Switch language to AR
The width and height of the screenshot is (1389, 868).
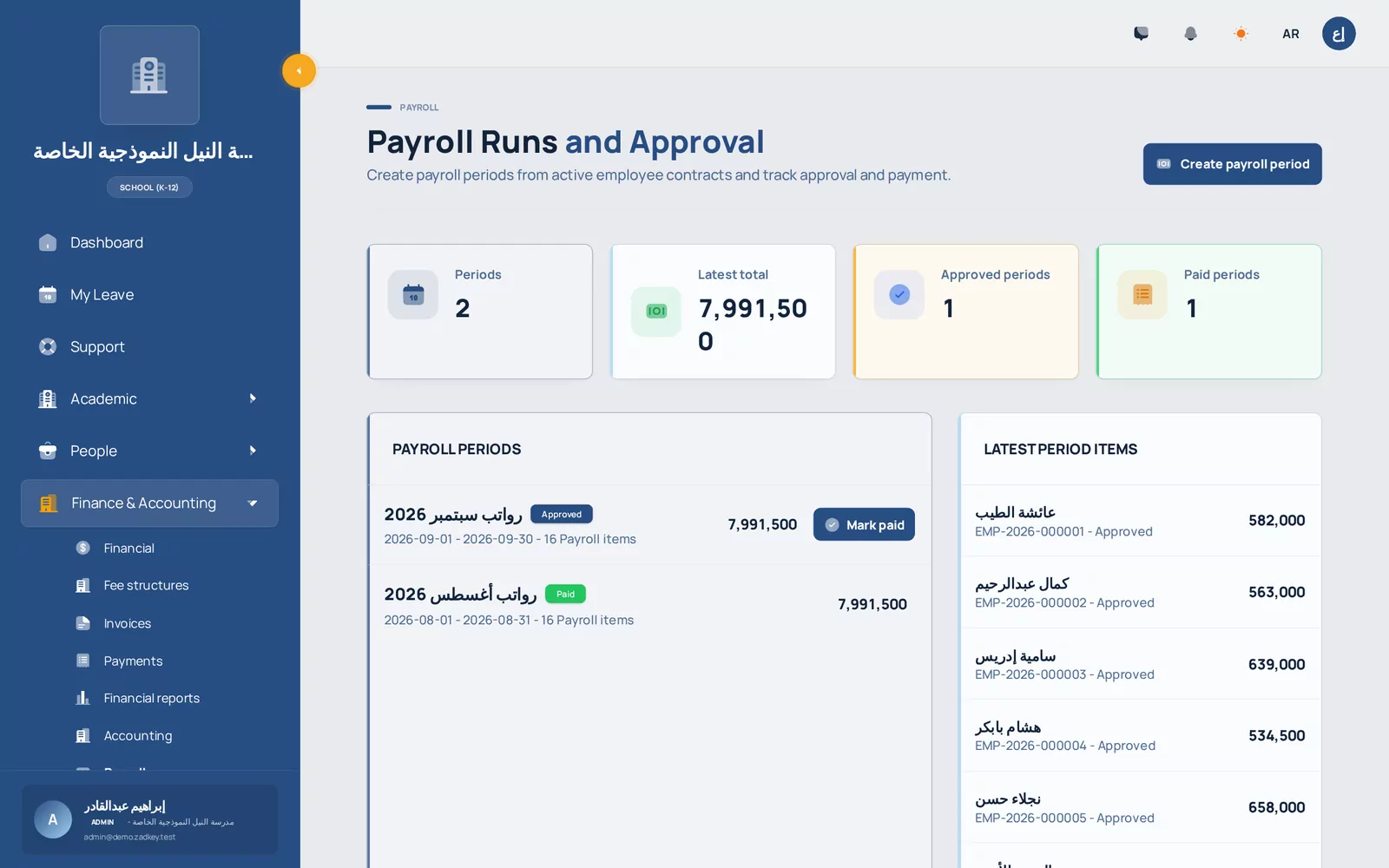(1291, 34)
